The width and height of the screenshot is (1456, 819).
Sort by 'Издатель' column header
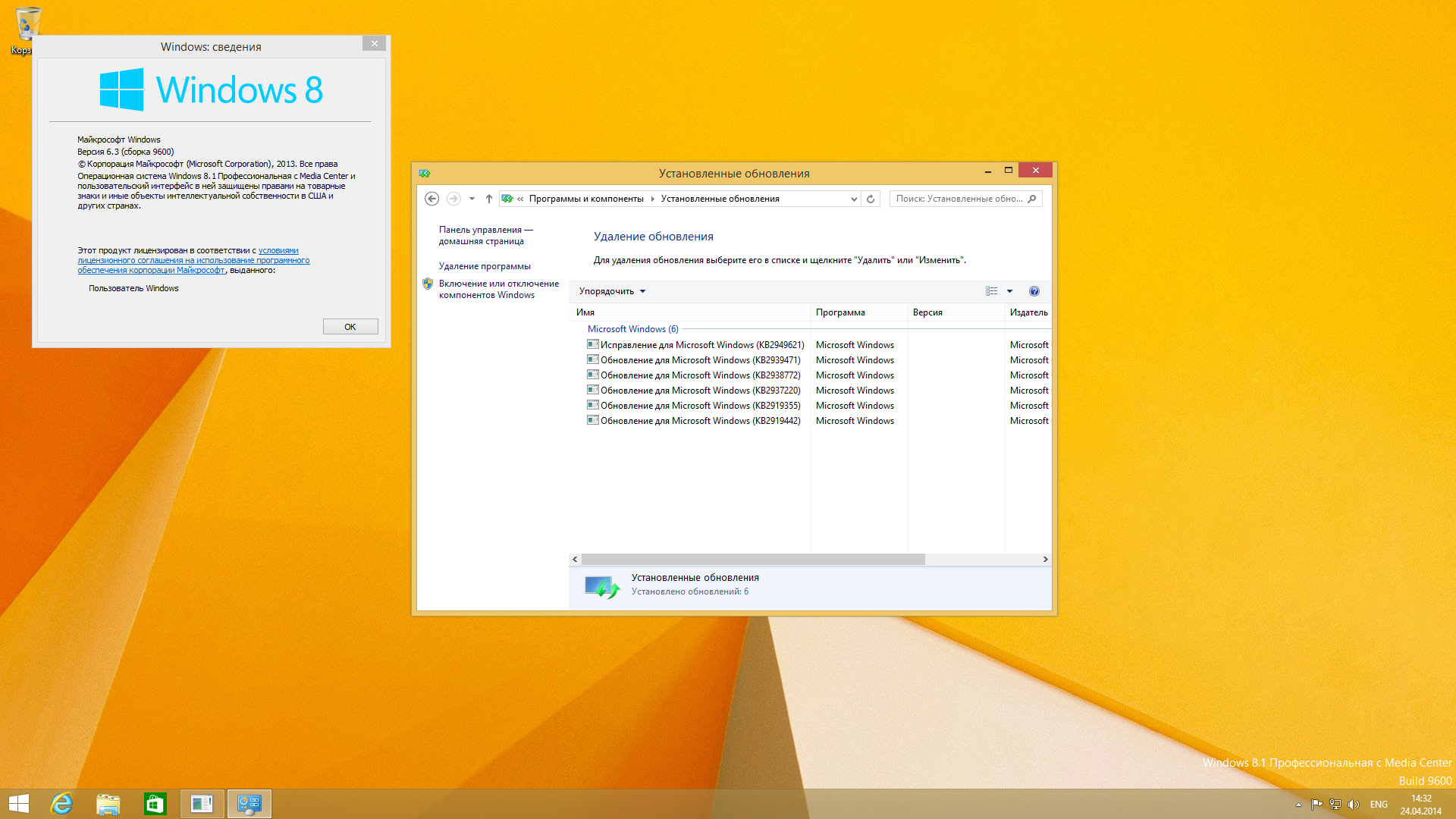pyautogui.click(x=1028, y=312)
